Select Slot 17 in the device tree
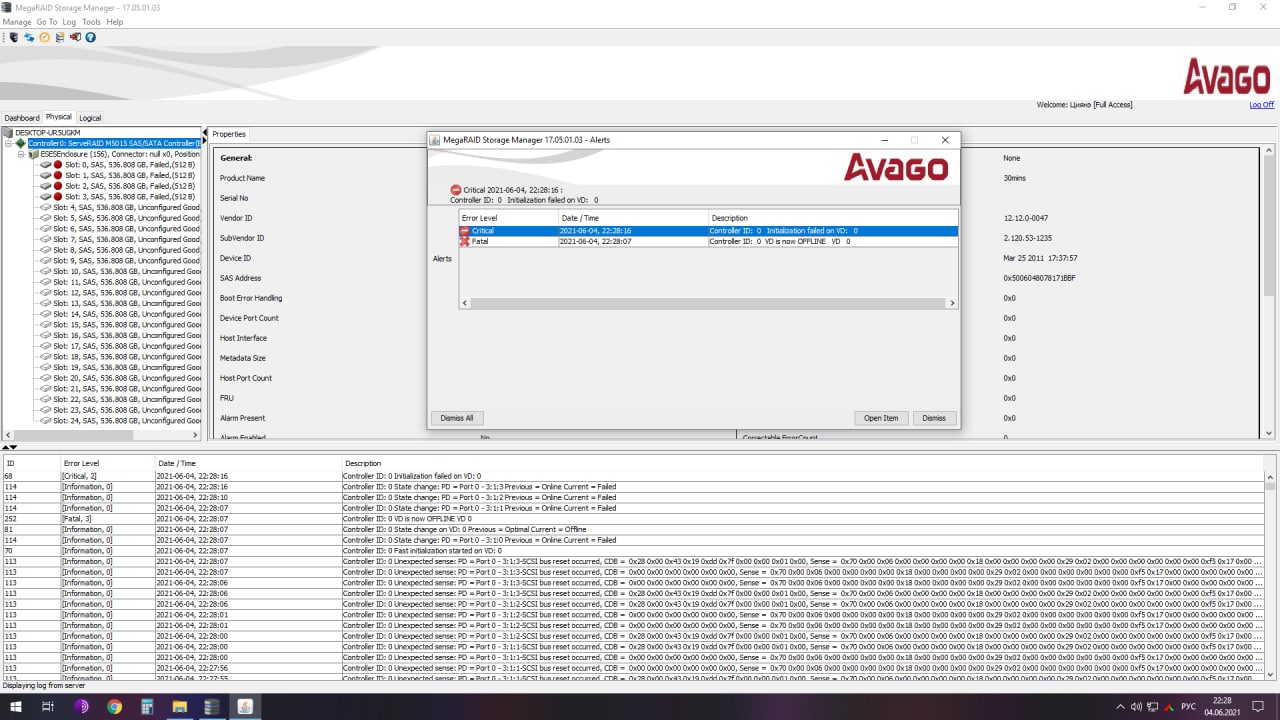 pos(119,346)
